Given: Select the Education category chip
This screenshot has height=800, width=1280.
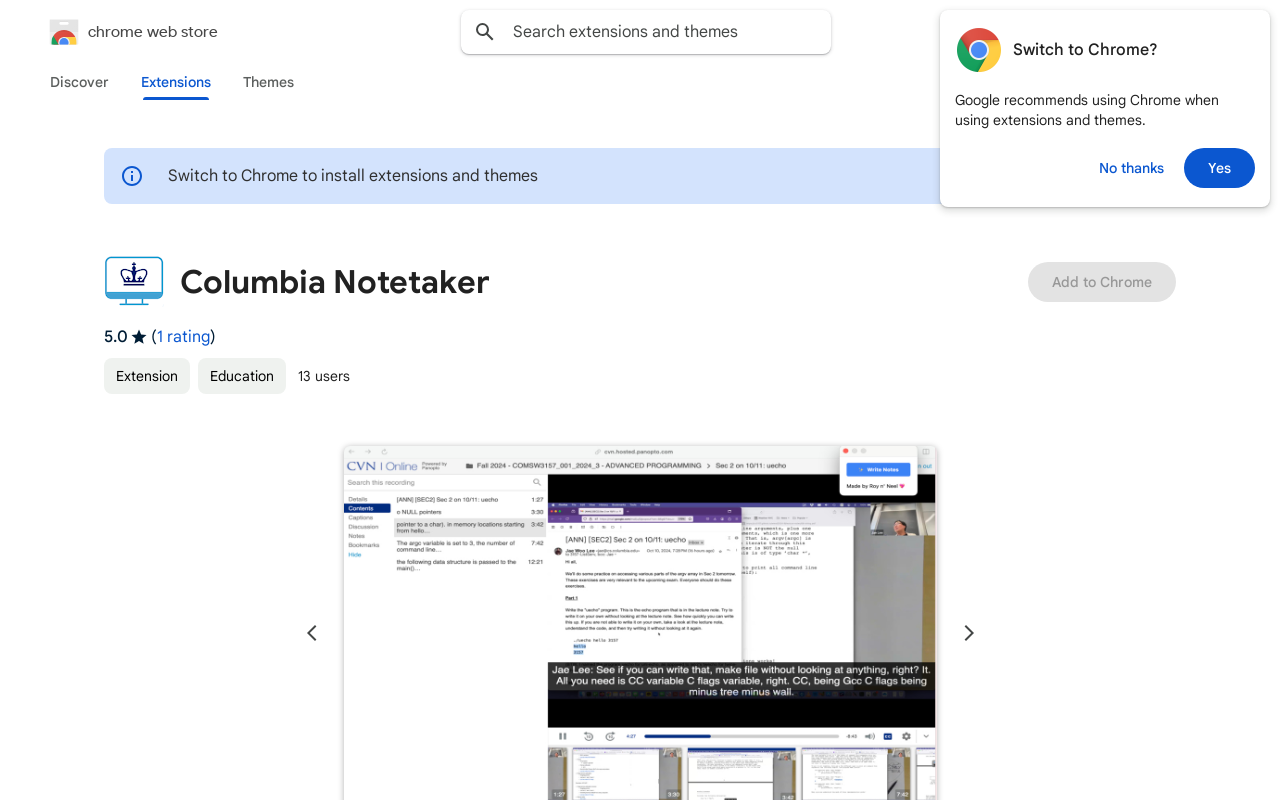Looking at the screenshot, I should click(242, 376).
